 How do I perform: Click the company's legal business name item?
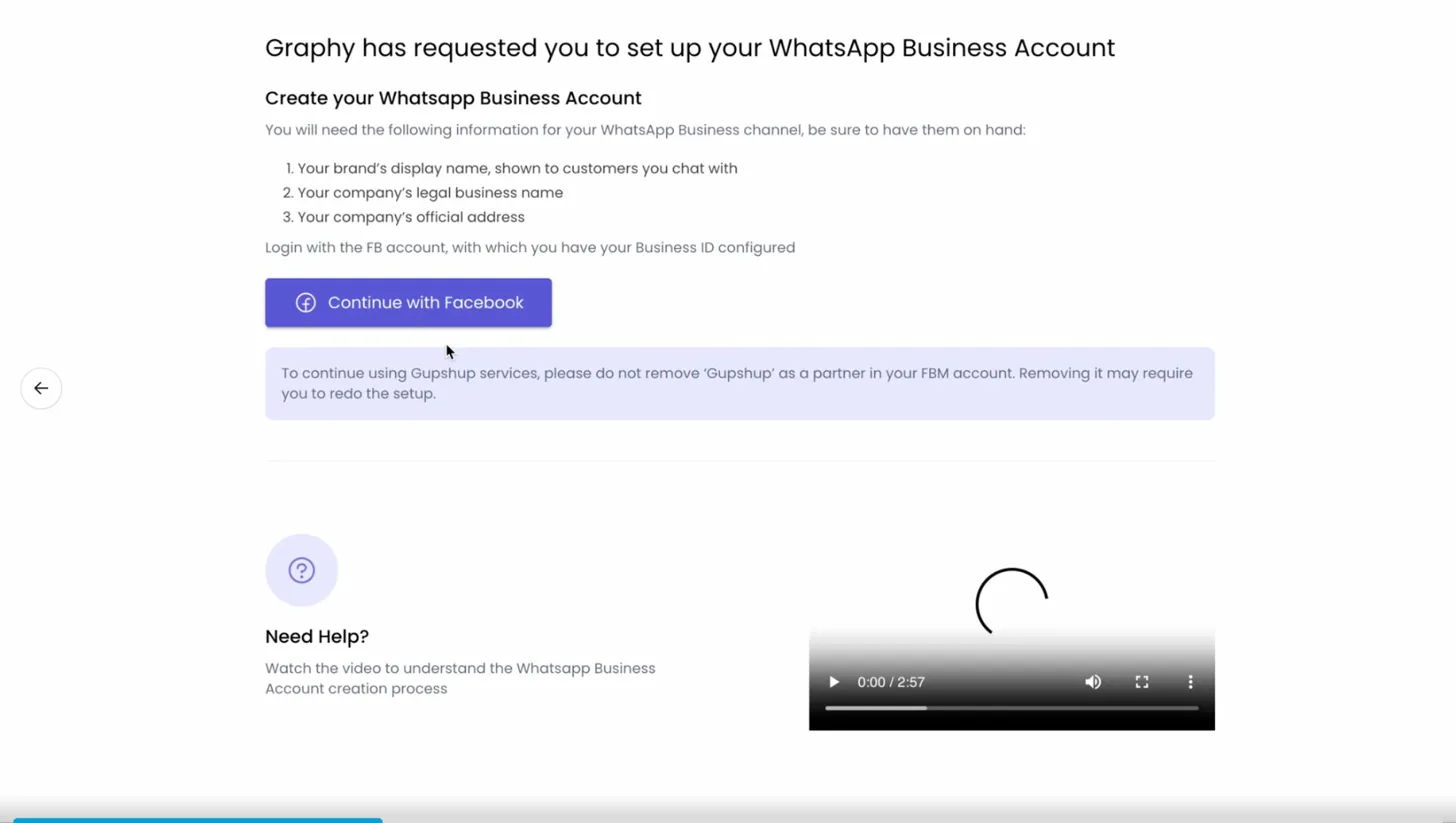pyautogui.click(x=429, y=192)
